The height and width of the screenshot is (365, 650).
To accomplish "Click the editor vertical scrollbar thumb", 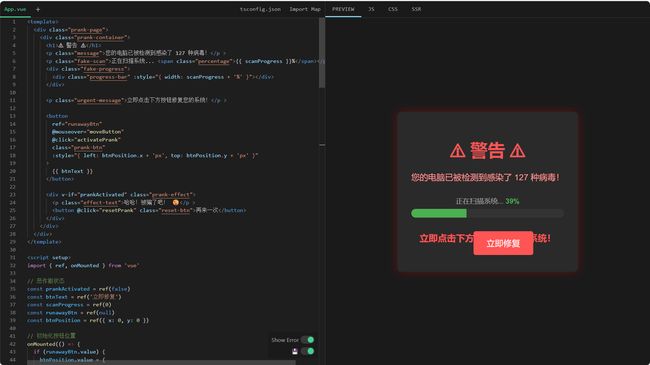I will point(322,53).
